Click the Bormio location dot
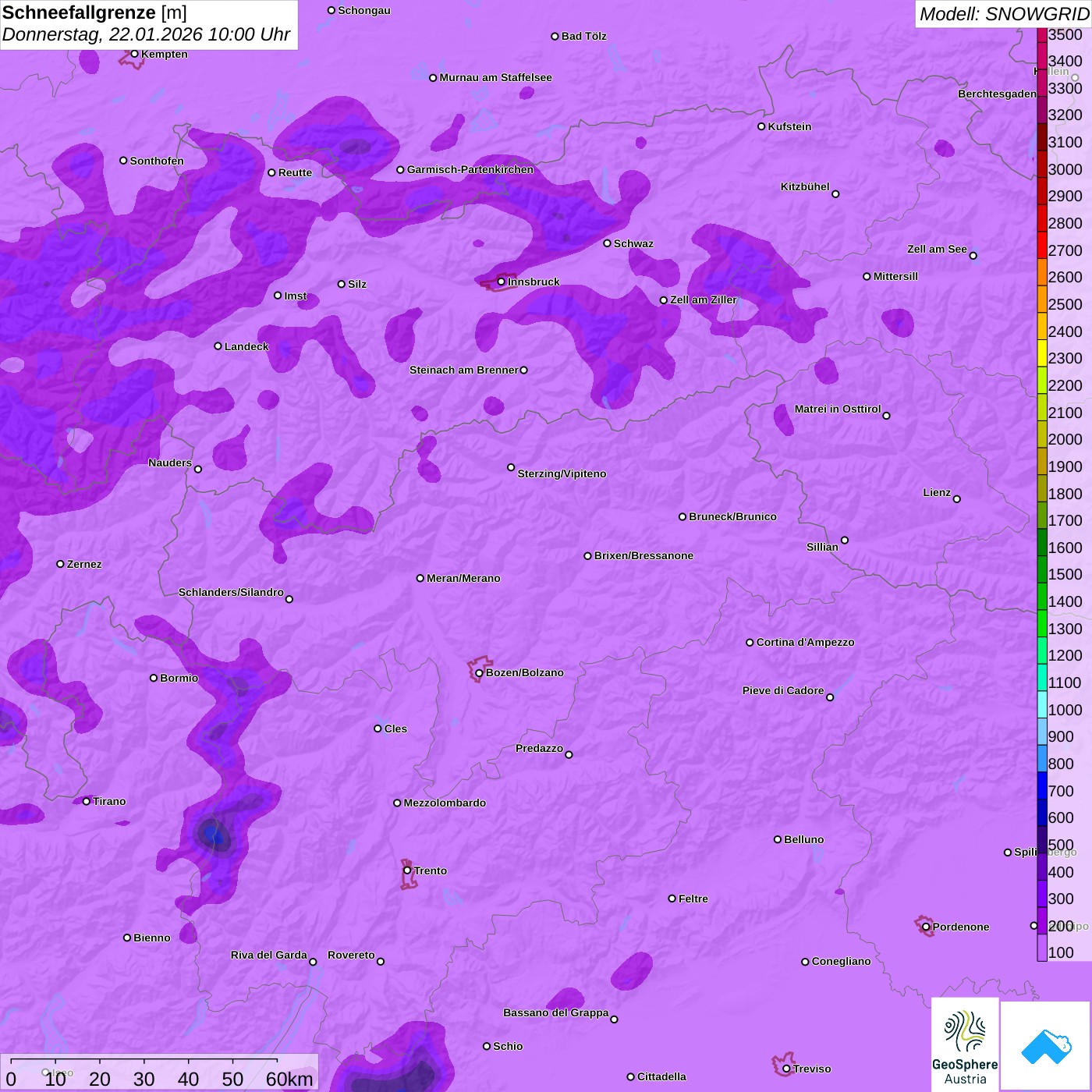The width and height of the screenshot is (1092, 1092). pos(154,678)
